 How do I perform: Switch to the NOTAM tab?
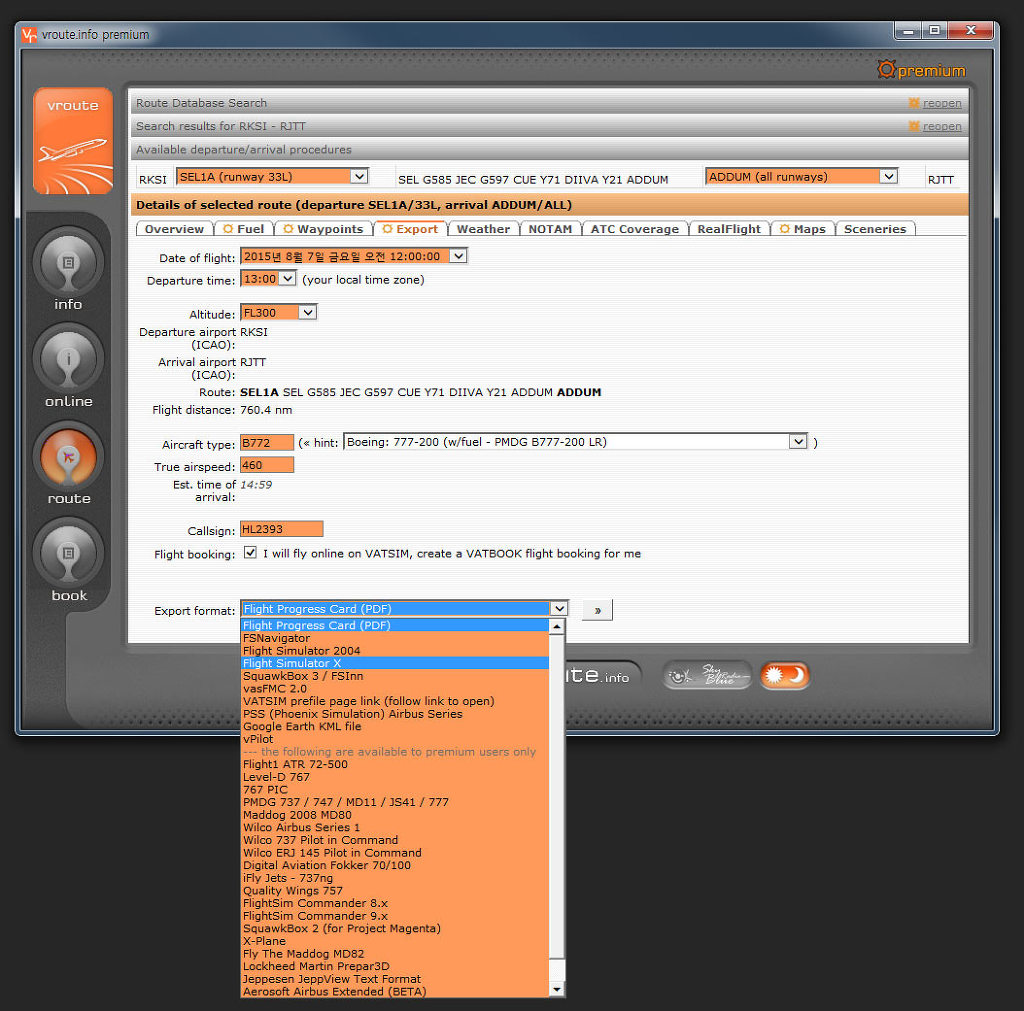550,229
